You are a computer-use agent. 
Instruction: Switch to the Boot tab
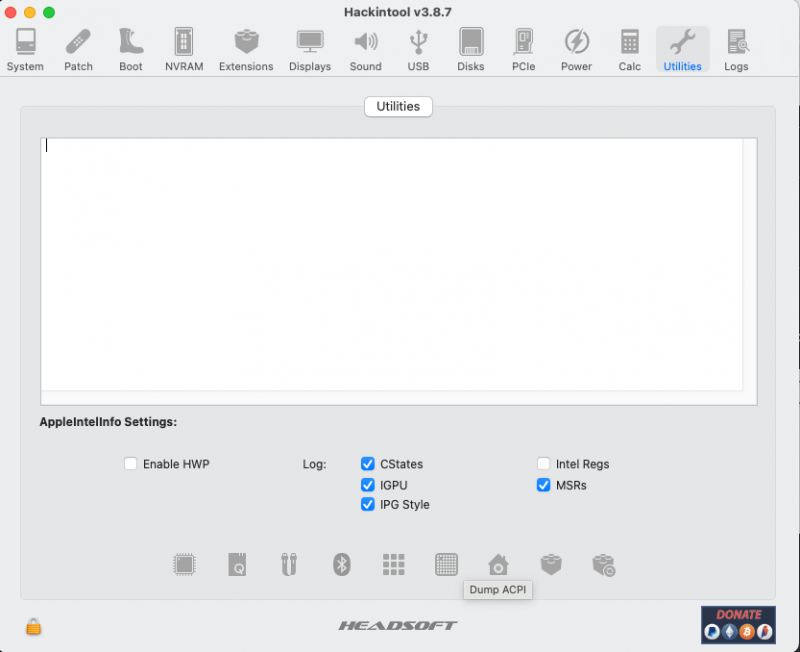coord(131,49)
